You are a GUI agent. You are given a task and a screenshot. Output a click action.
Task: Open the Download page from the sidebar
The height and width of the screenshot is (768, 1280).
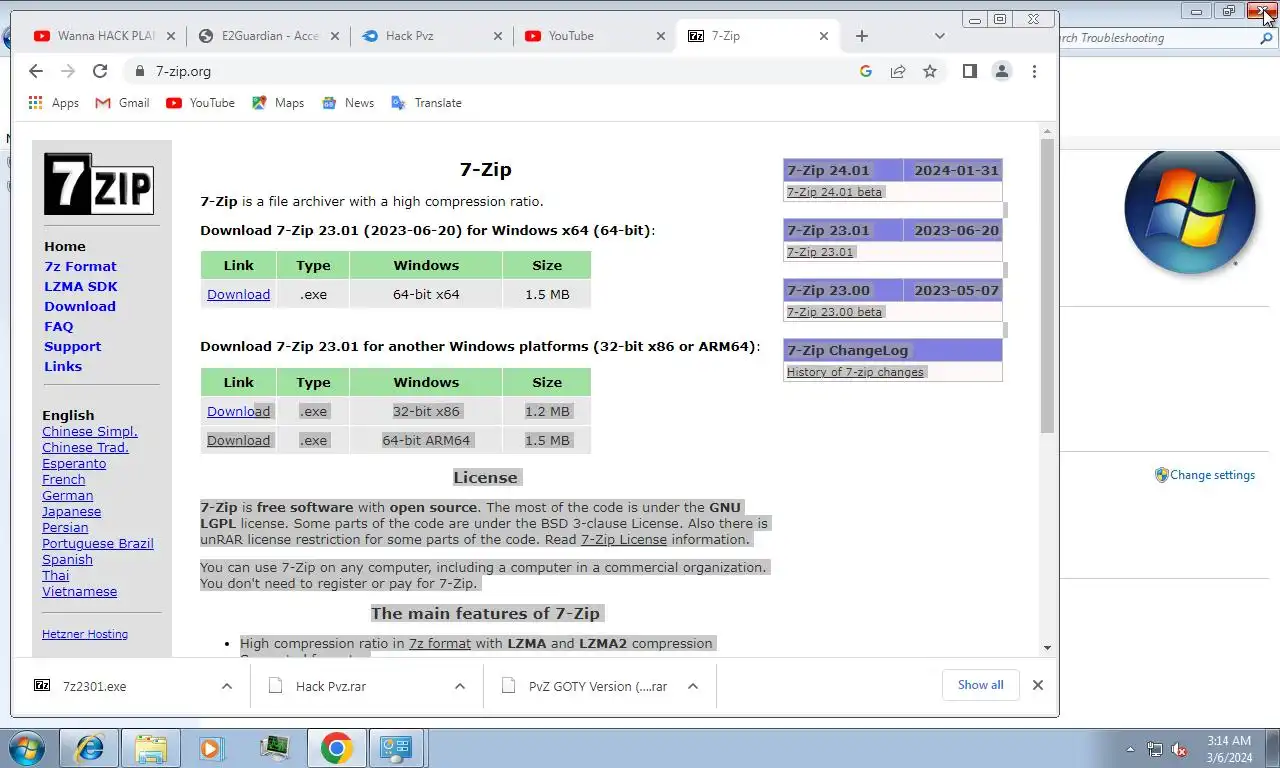click(x=79, y=306)
